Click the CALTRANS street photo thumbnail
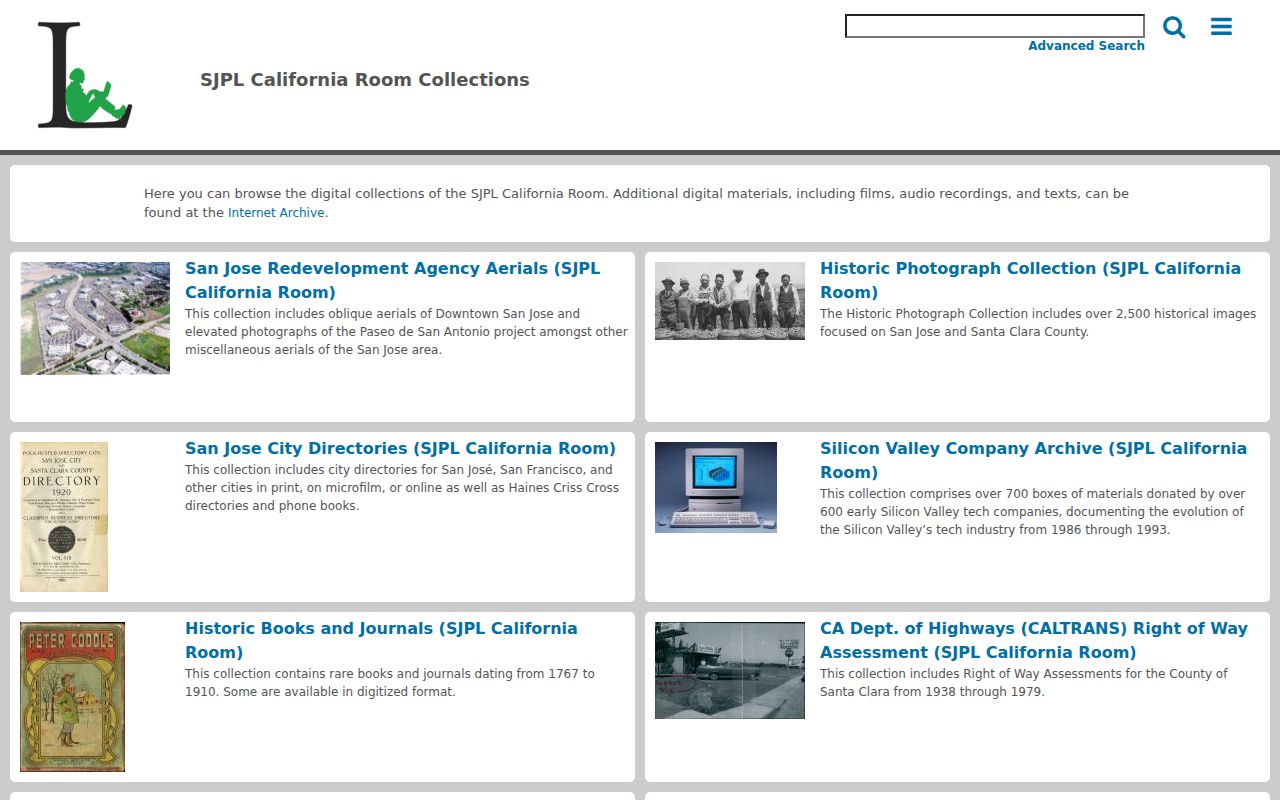Screen dimensions: 1280x800 click(730, 670)
